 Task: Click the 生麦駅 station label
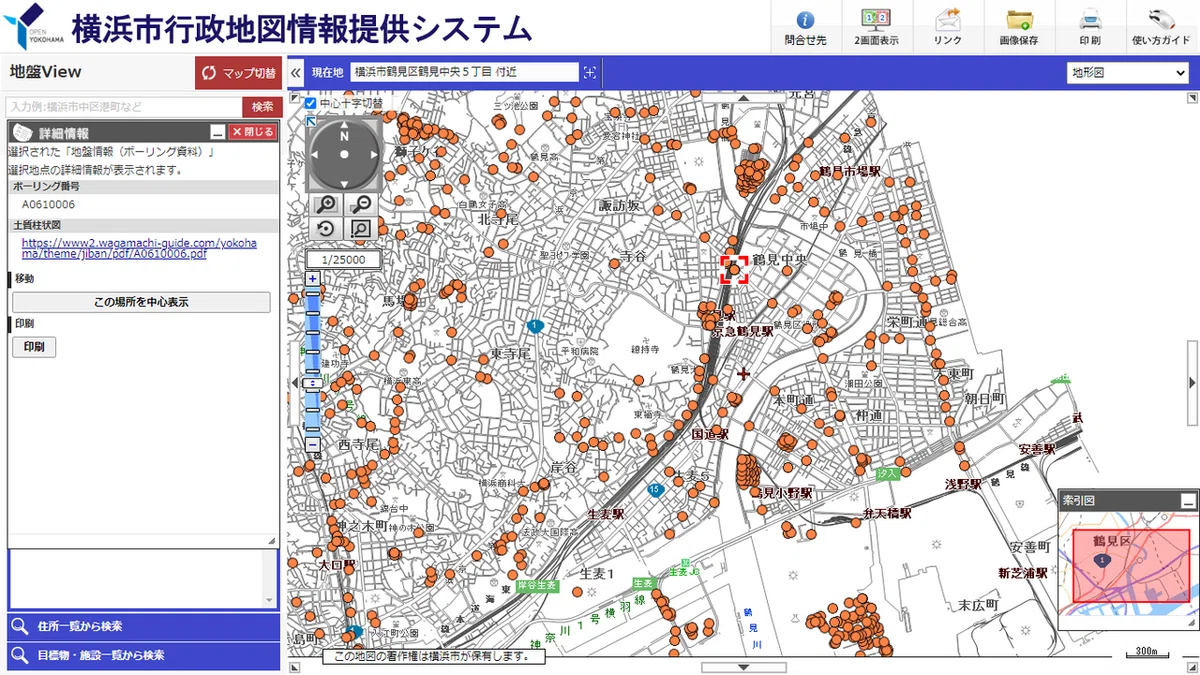pyautogui.click(x=605, y=513)
